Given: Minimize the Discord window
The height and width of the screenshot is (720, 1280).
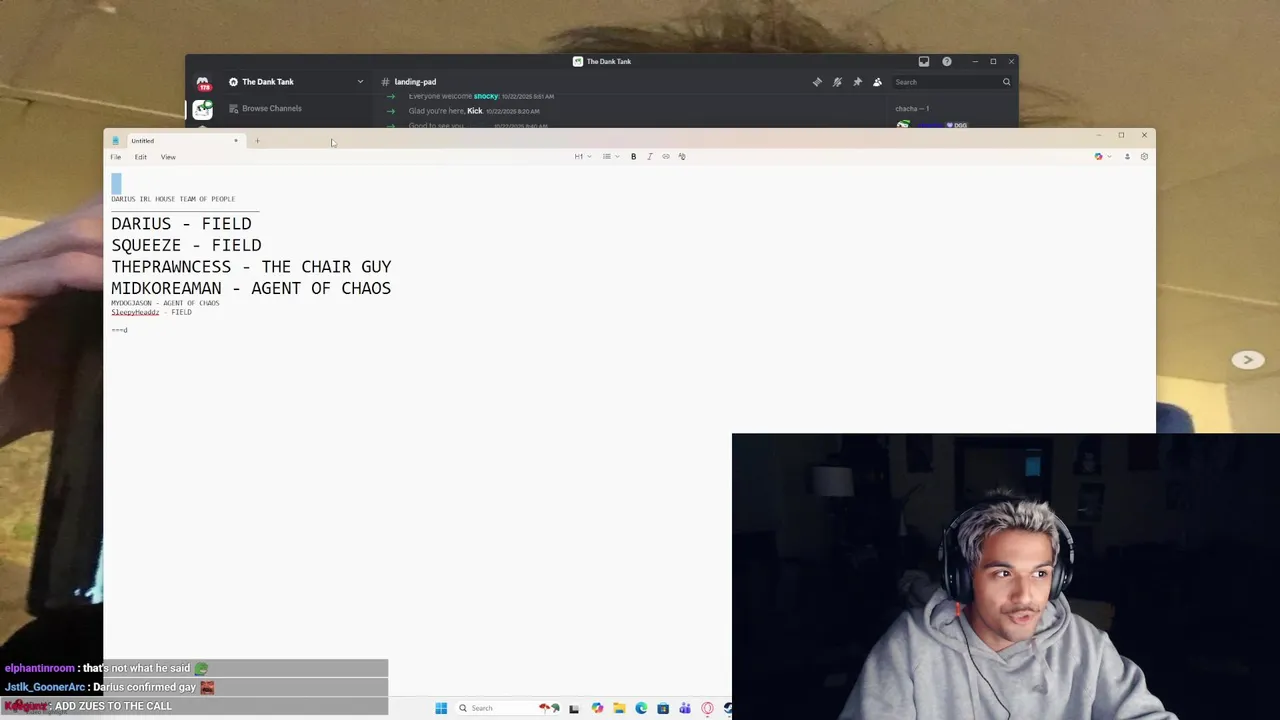Looking at the screenshot, I should 975,61.
